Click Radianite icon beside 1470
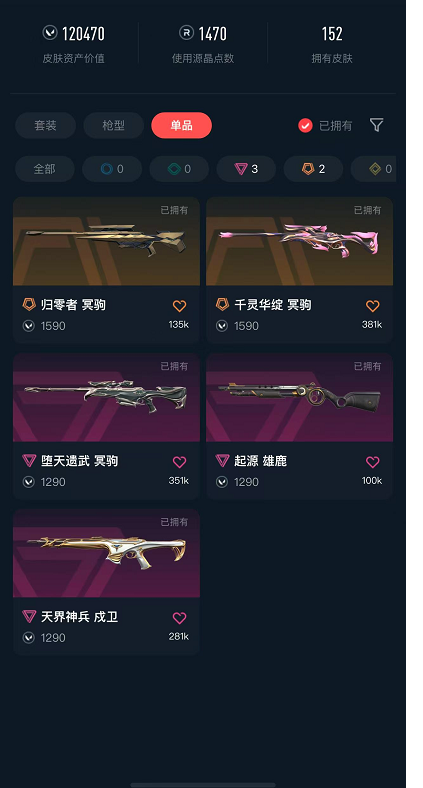Screen dimensions: 423x788 tap(186, 33)
